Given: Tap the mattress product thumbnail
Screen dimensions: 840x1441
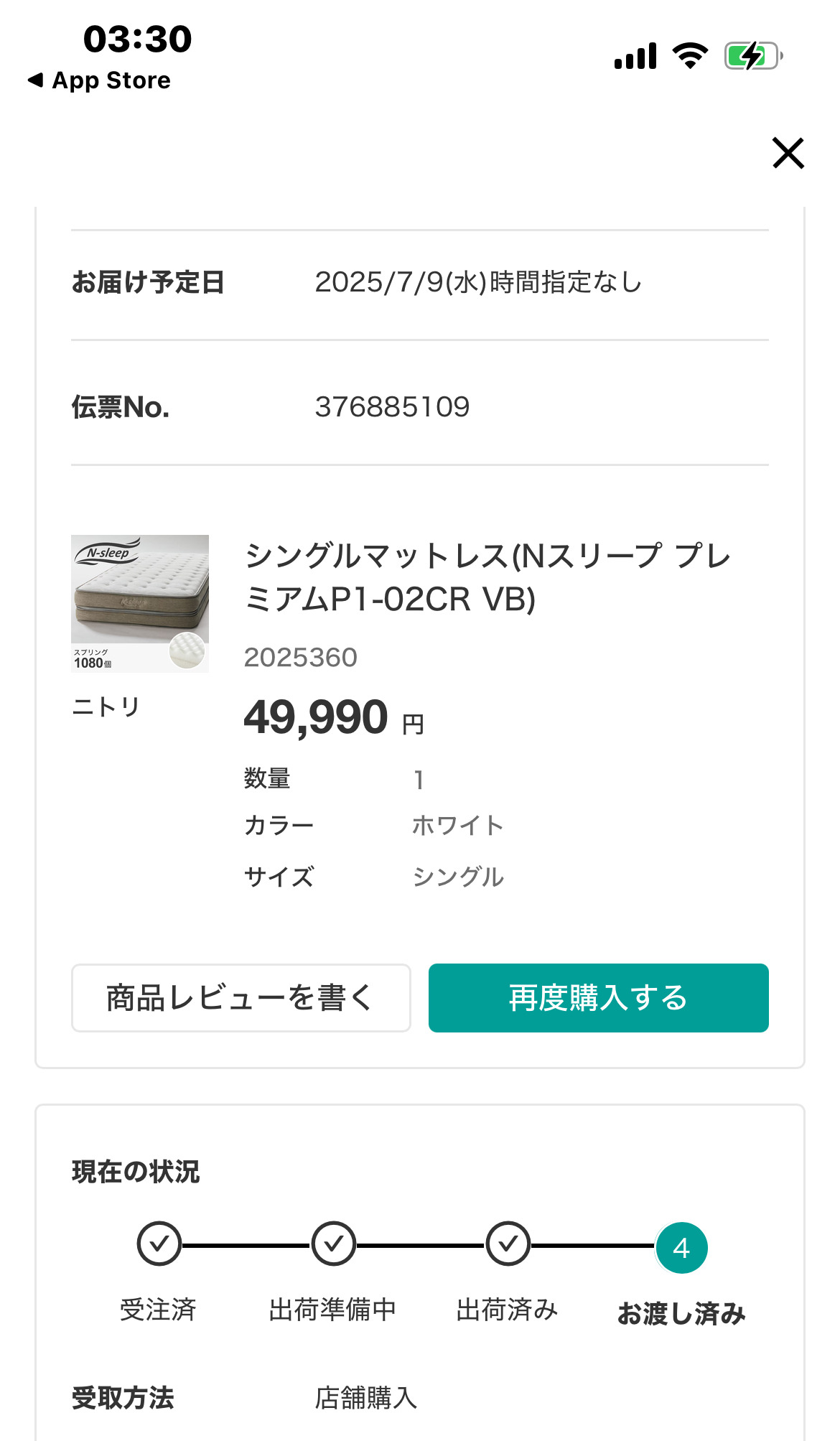Looking at the screenshot, I should 140,603.
